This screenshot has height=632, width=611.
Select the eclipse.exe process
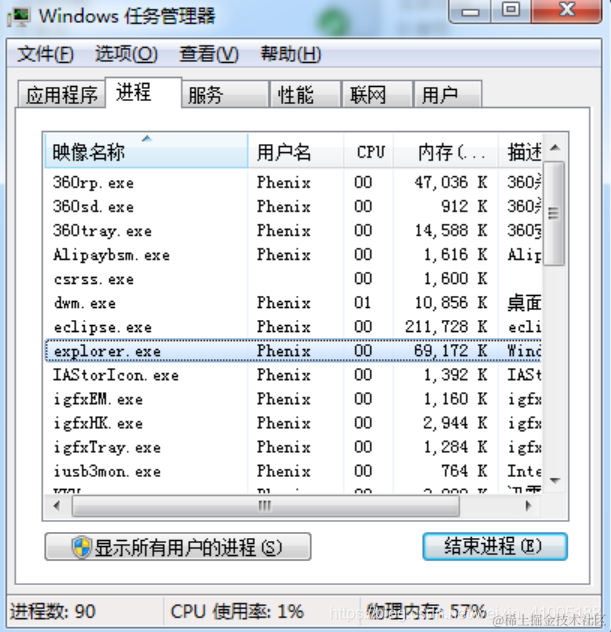pyautogui.click(x=293, y=327)
